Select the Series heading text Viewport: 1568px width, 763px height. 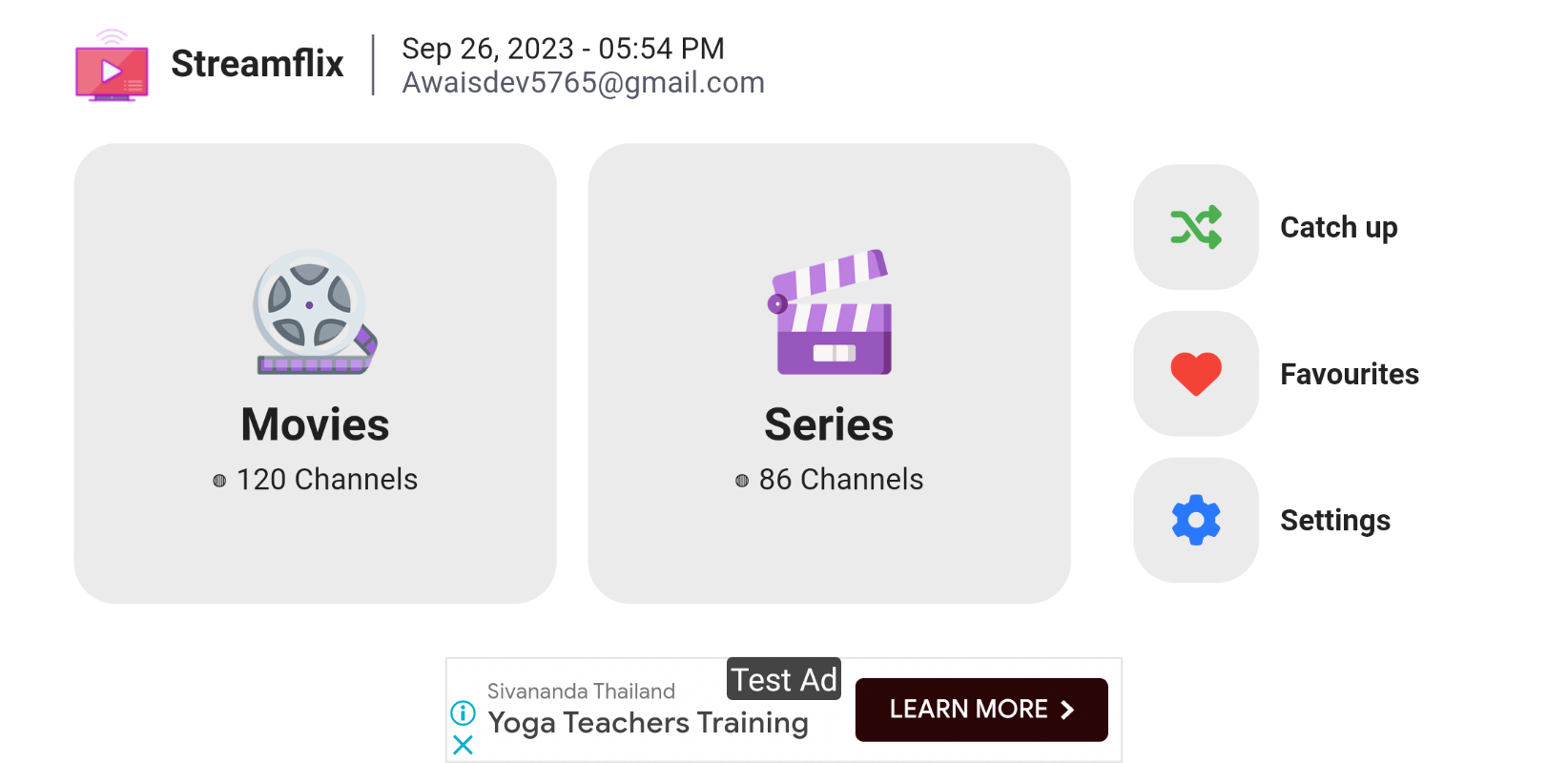click(x=829, y=424)
